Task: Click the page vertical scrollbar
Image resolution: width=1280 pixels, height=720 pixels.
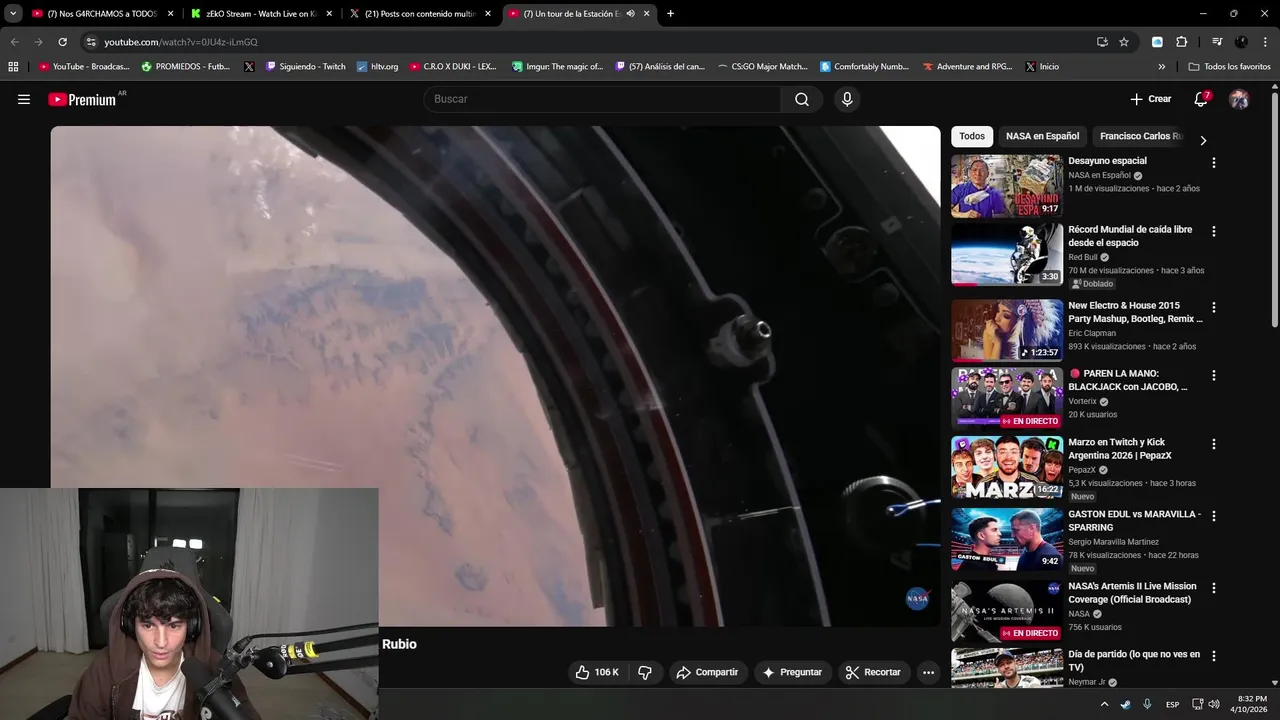Action: [x=1275, y=208]
